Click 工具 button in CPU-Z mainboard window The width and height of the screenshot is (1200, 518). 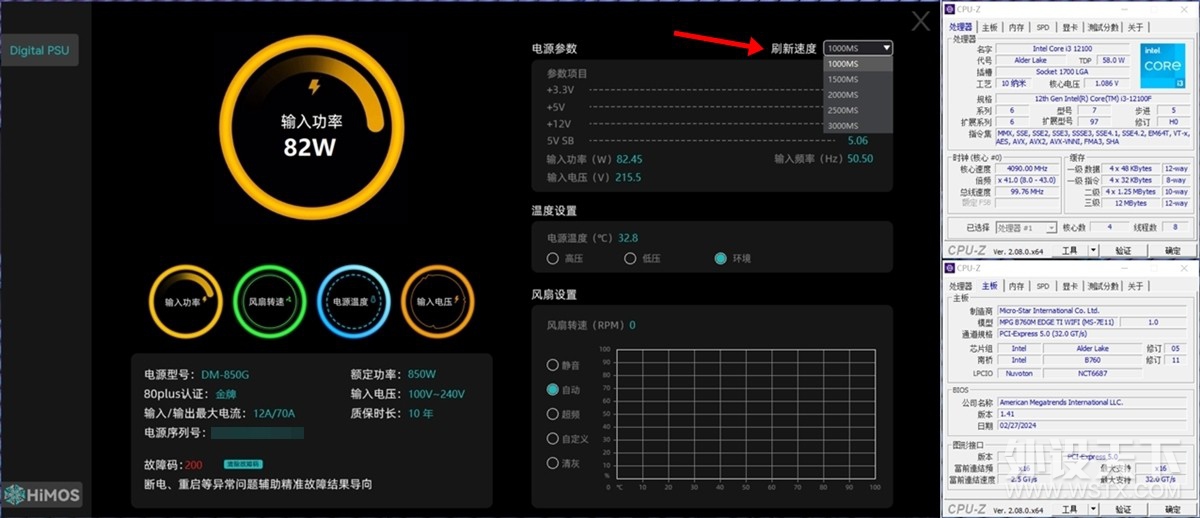coord(1069,508)
